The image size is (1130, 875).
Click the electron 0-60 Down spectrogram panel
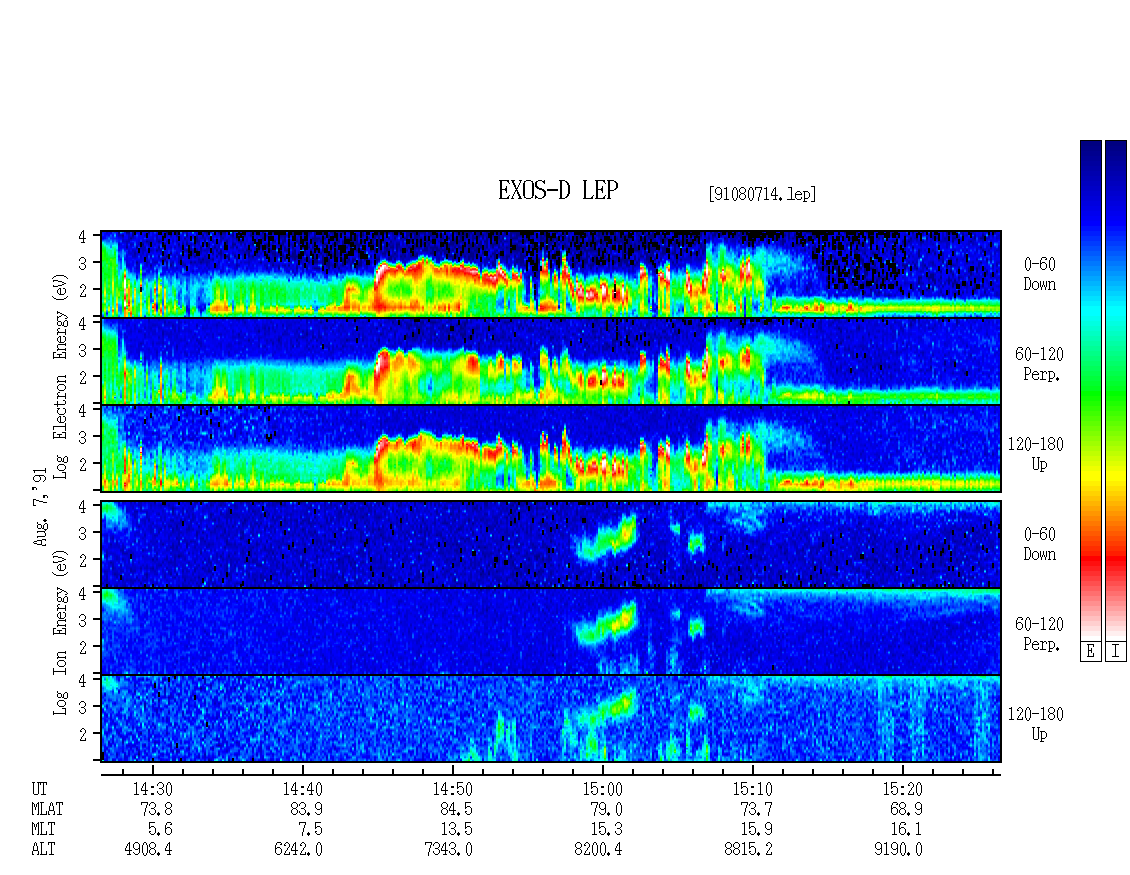[551, 274]
